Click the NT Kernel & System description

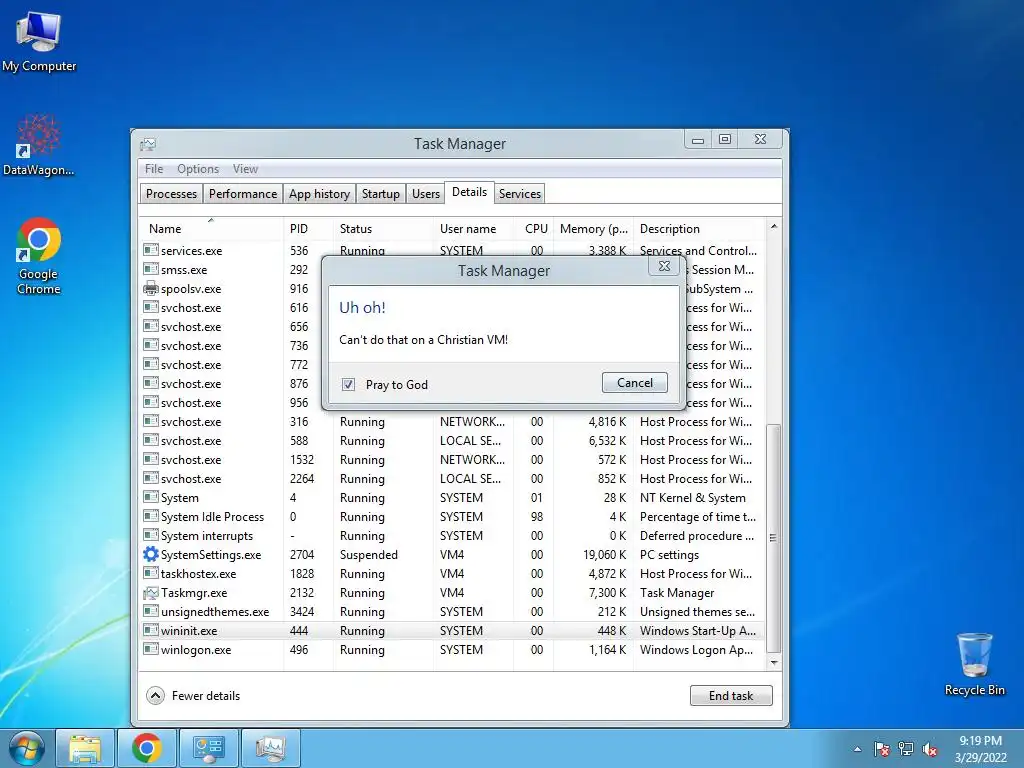(692, 498)
